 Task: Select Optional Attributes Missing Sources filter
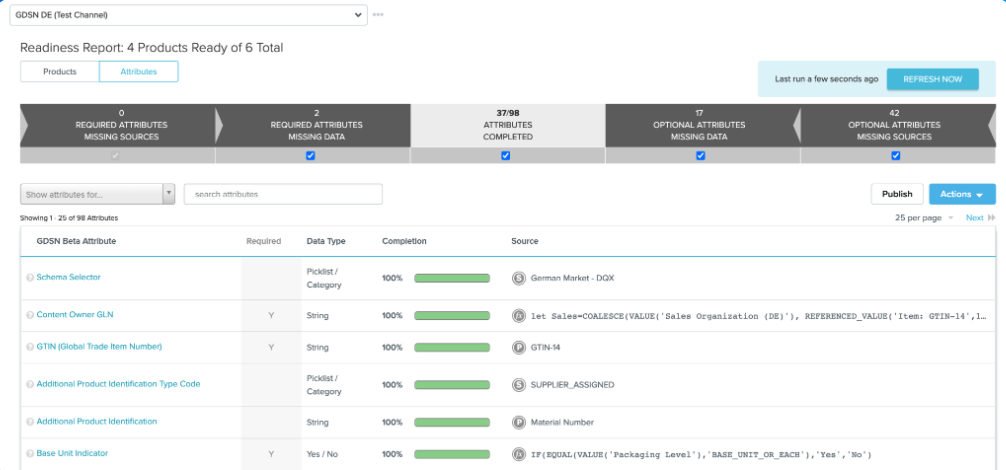897,125
